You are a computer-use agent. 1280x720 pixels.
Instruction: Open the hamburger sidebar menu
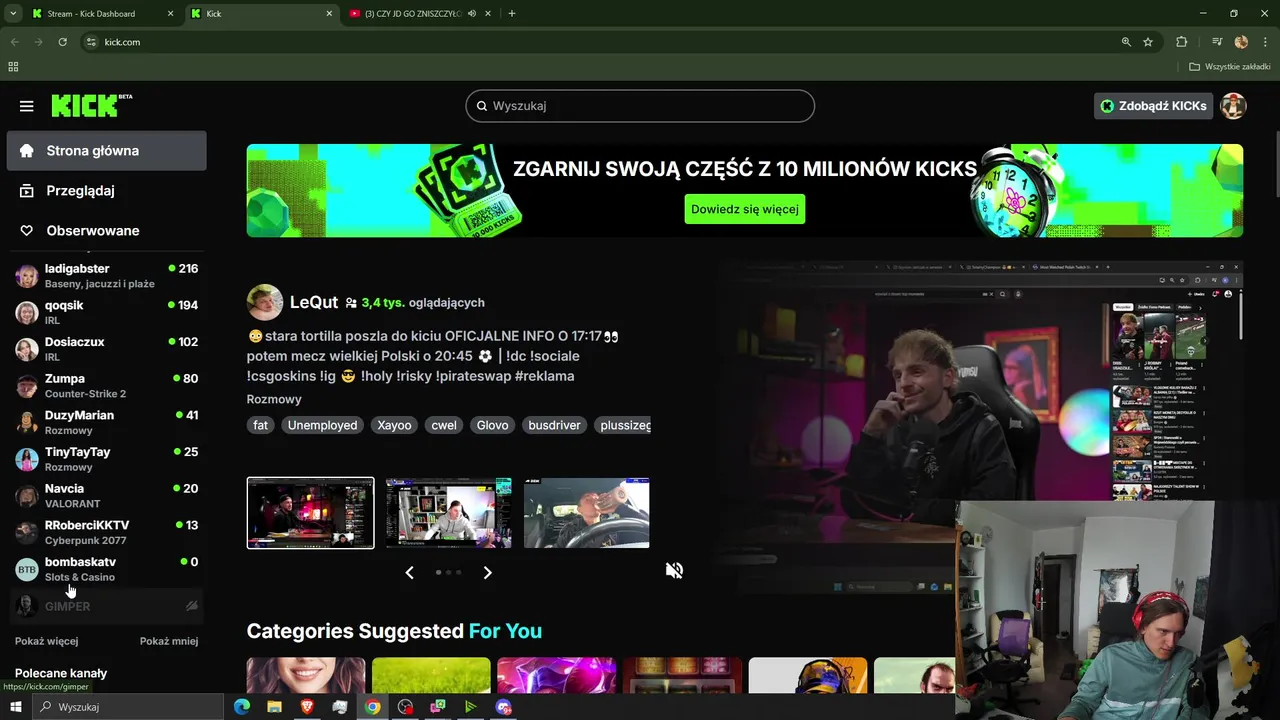point(27,106)
